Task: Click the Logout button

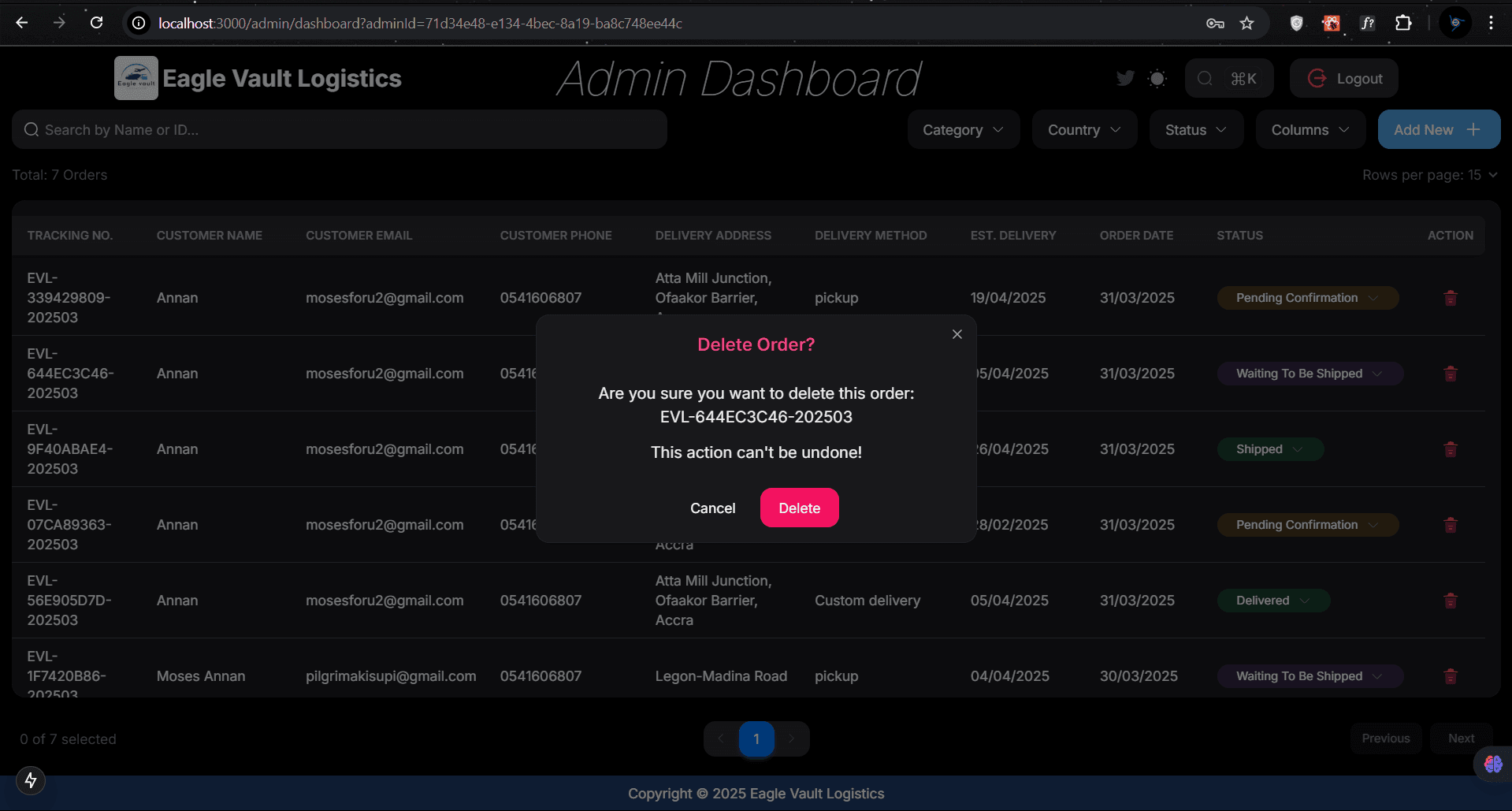Action: click(x=1344, y=79)
